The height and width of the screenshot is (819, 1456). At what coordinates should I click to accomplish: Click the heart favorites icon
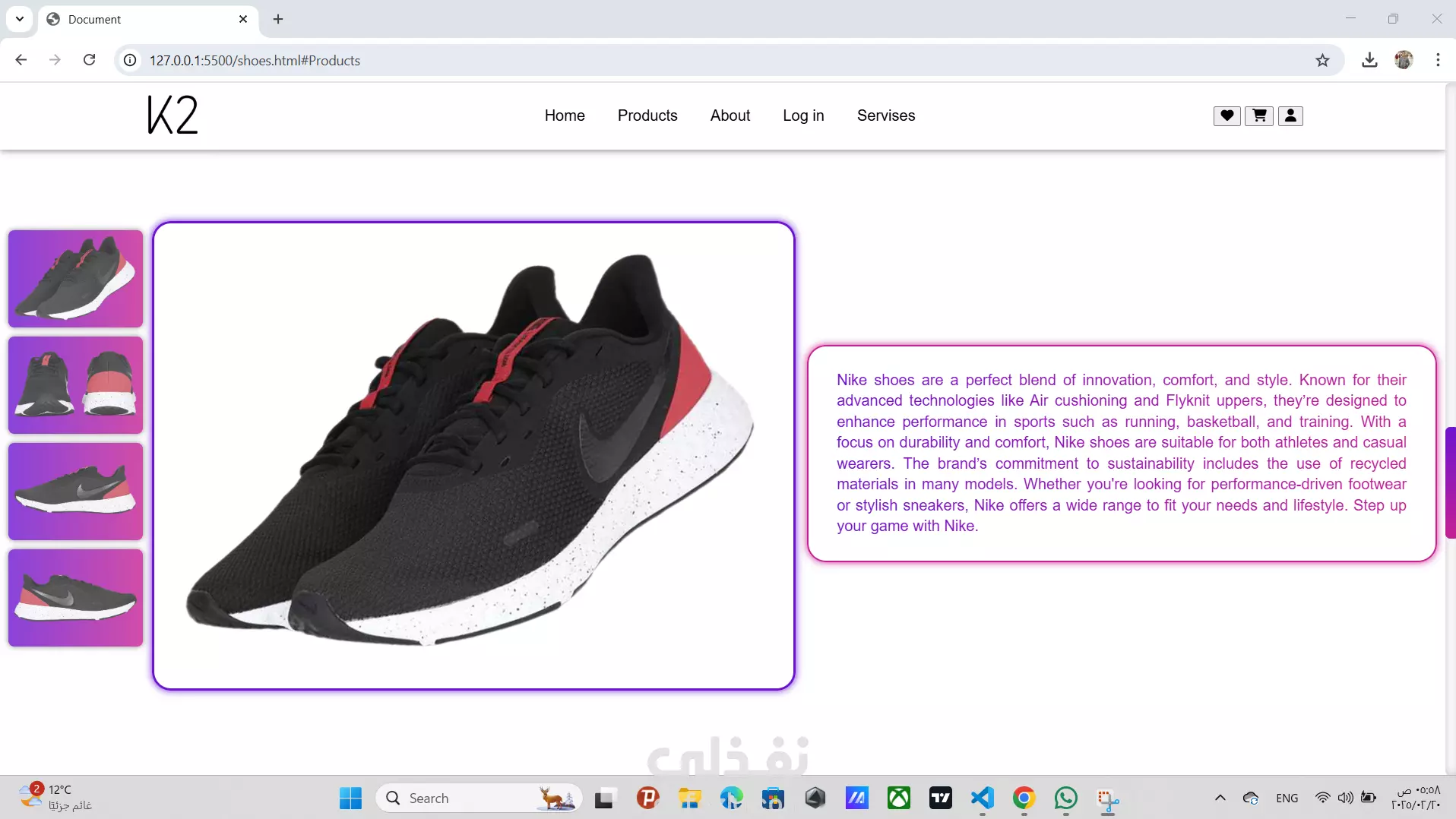[1227, 115]
